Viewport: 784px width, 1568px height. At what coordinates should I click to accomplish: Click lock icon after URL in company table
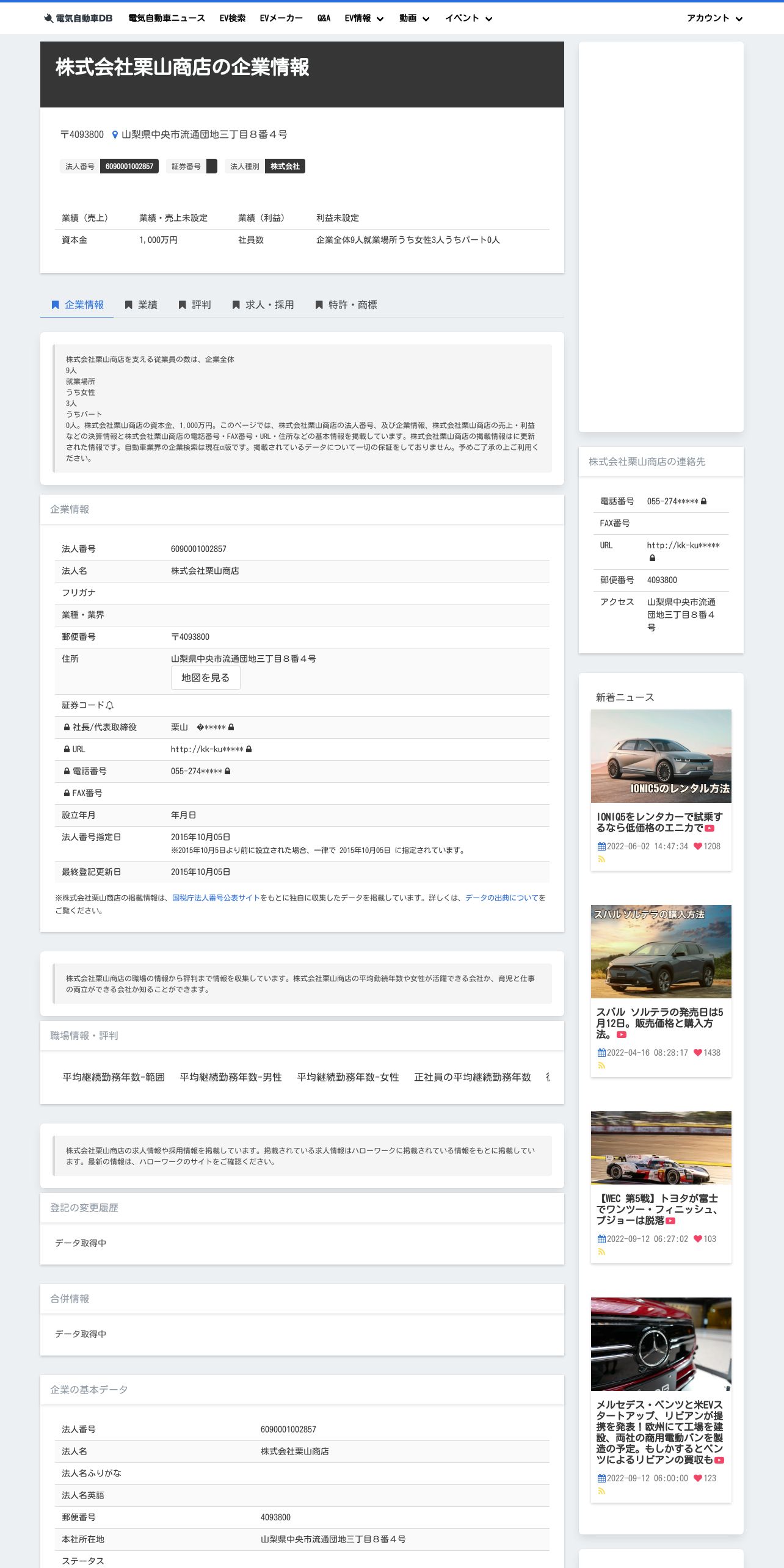(x=249, y=749)
